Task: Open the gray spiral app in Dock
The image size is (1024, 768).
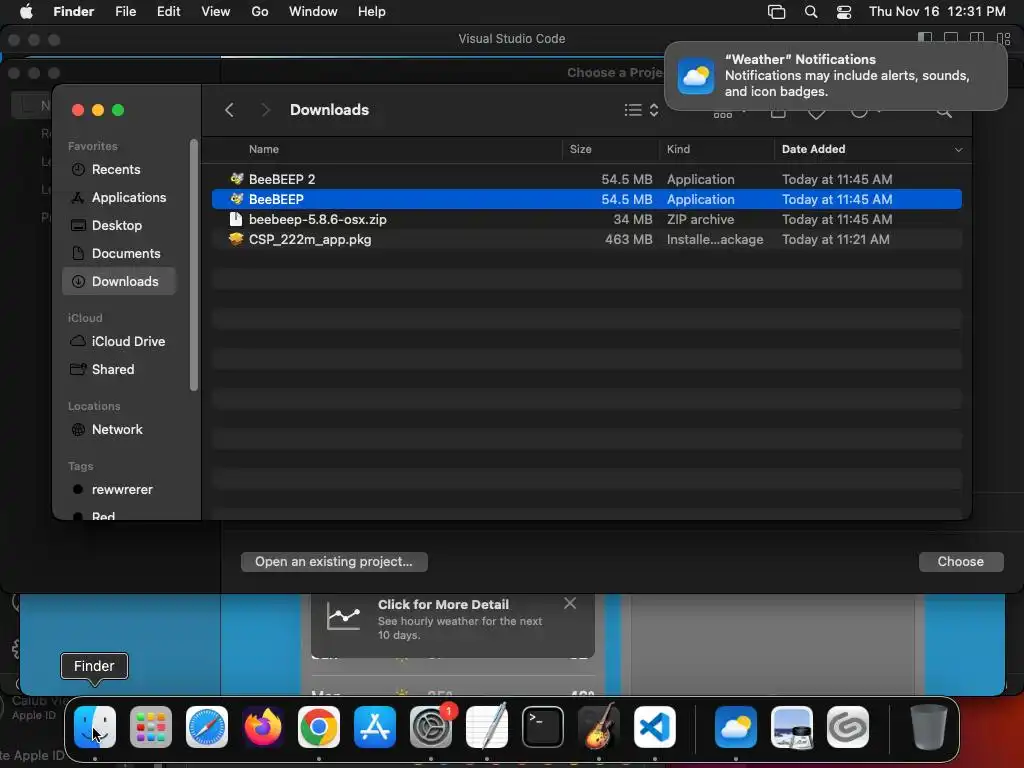Action: click(x=848, y=727)
